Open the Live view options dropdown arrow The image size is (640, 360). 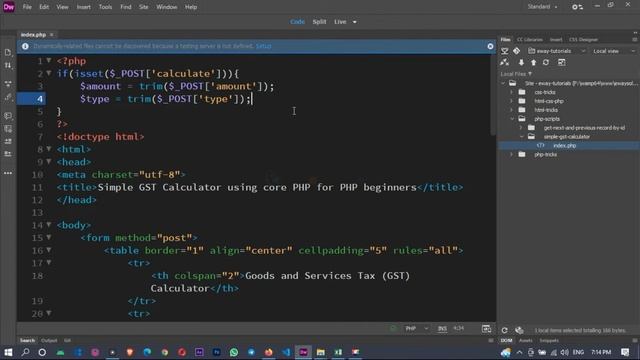coord(354,22)
